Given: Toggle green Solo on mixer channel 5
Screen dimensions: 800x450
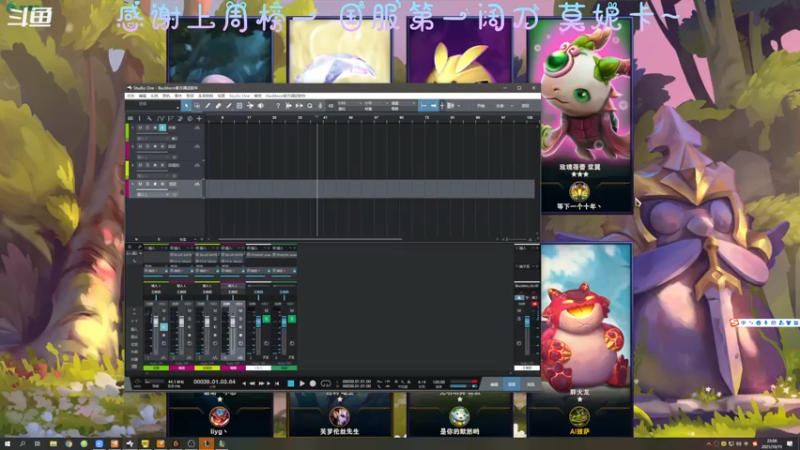Looking at the screenshot, I should click(x=266, y=319).
